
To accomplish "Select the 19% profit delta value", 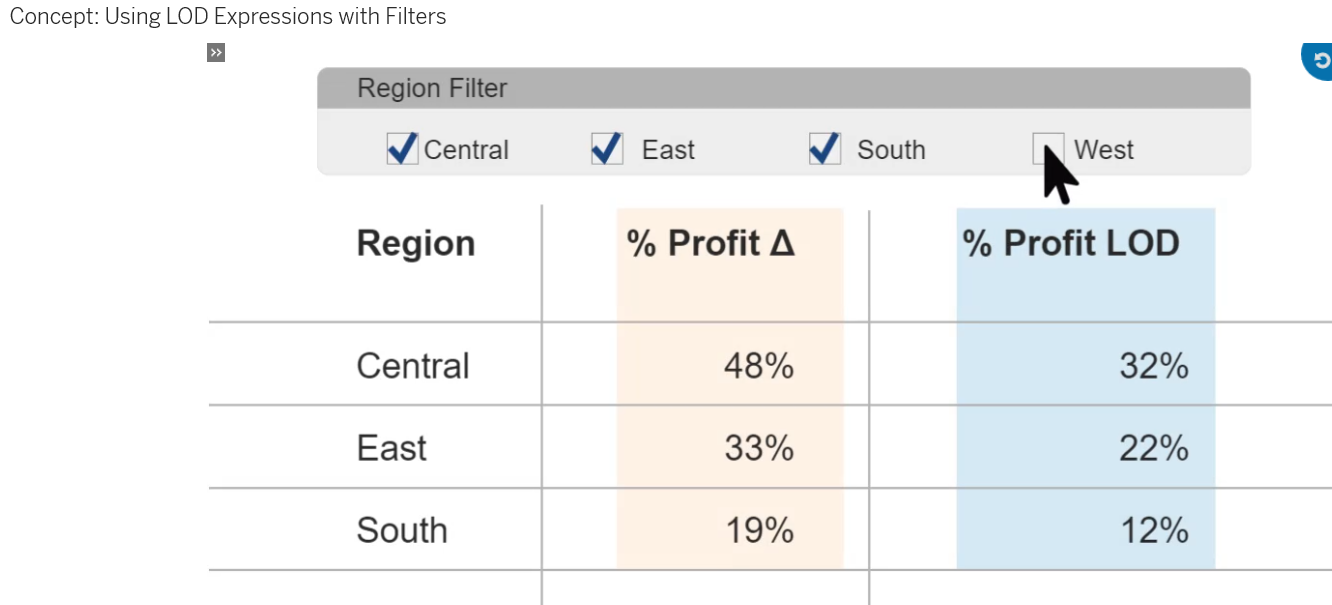I will tap(758, 530).
